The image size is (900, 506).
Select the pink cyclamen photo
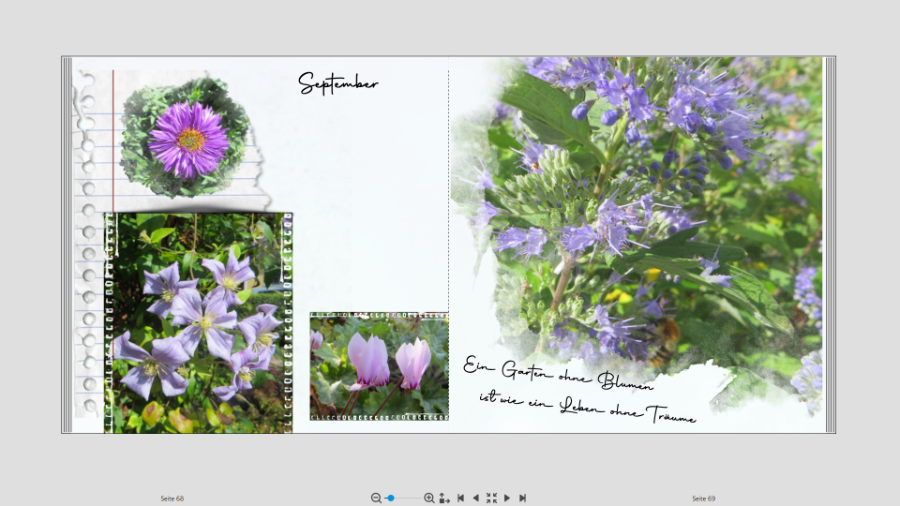[x=379, y=367]
